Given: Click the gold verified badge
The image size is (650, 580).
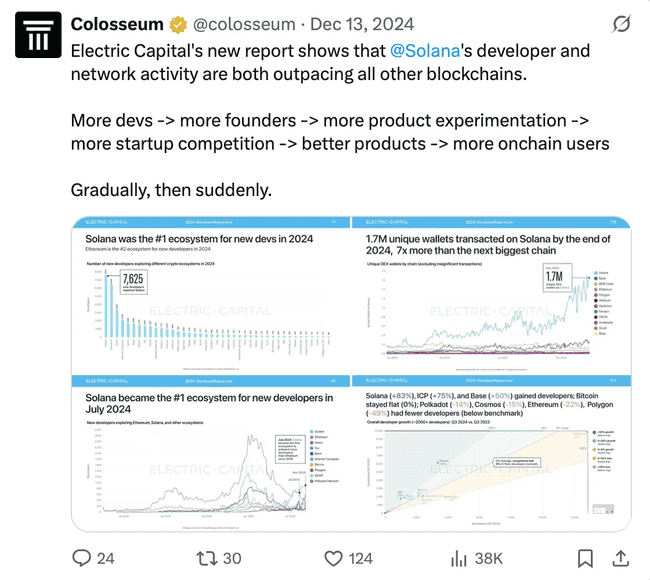Looking at the screenshot, I should tap(178, 23).
